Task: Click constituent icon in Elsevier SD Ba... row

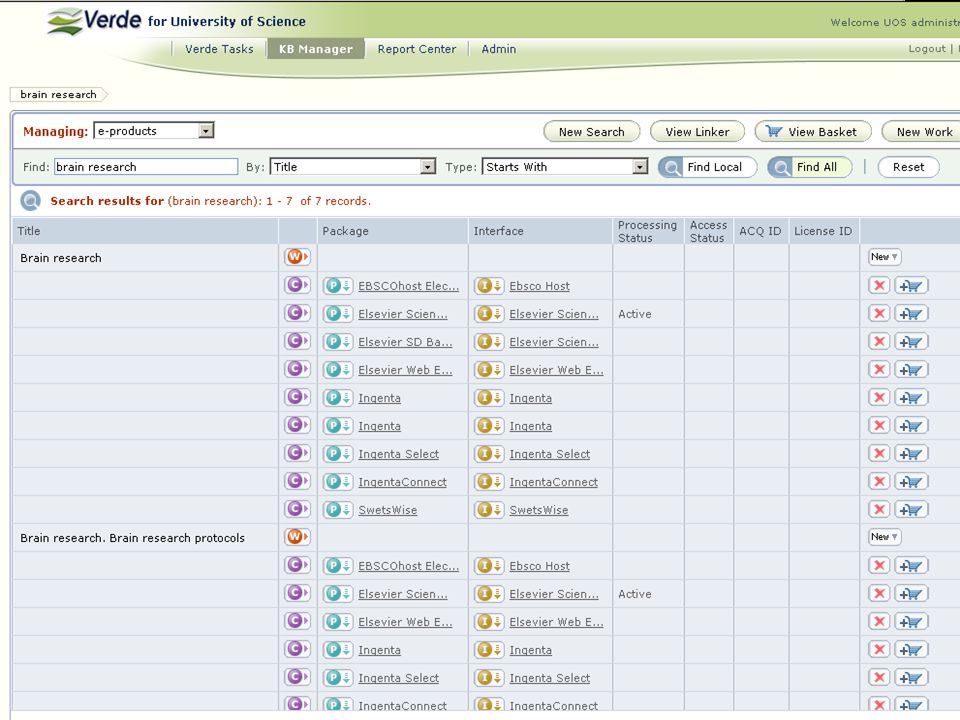Action: [297, 340]
